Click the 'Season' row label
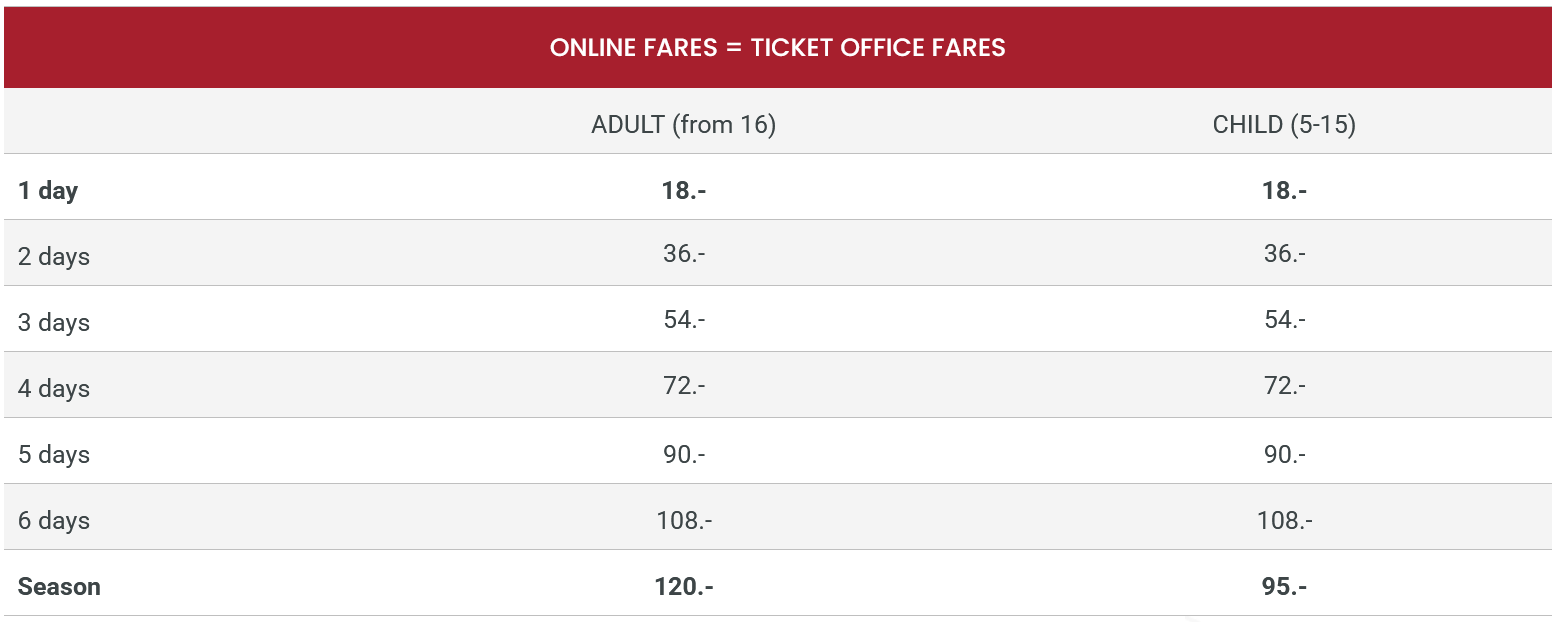Screen dimensions: 1559x622 pyautogui.click(x=59, y=587)
